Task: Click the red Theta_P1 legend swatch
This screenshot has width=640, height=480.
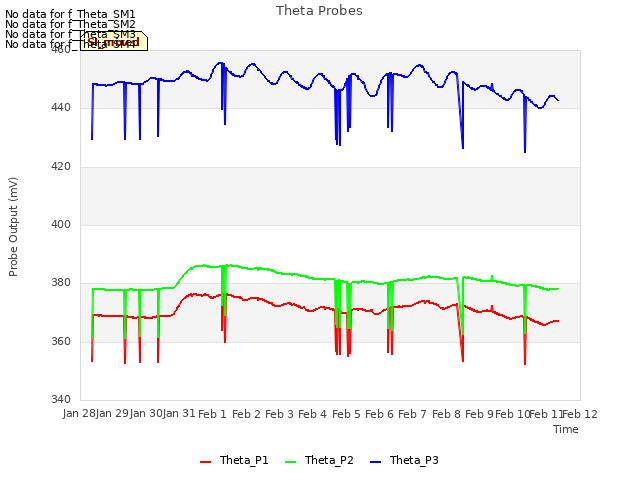Action: click(206, 462)
